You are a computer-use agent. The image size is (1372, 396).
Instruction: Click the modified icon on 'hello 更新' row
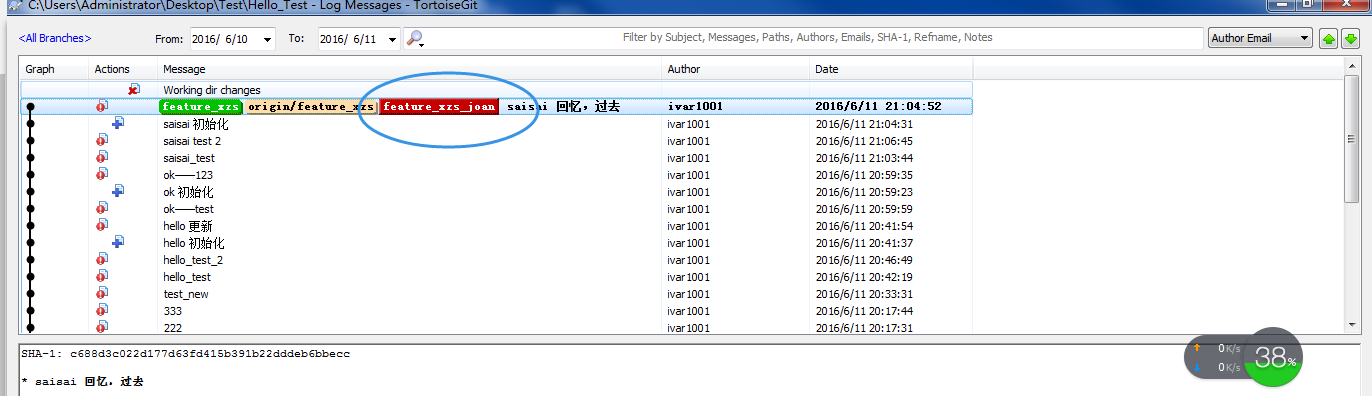101,225
